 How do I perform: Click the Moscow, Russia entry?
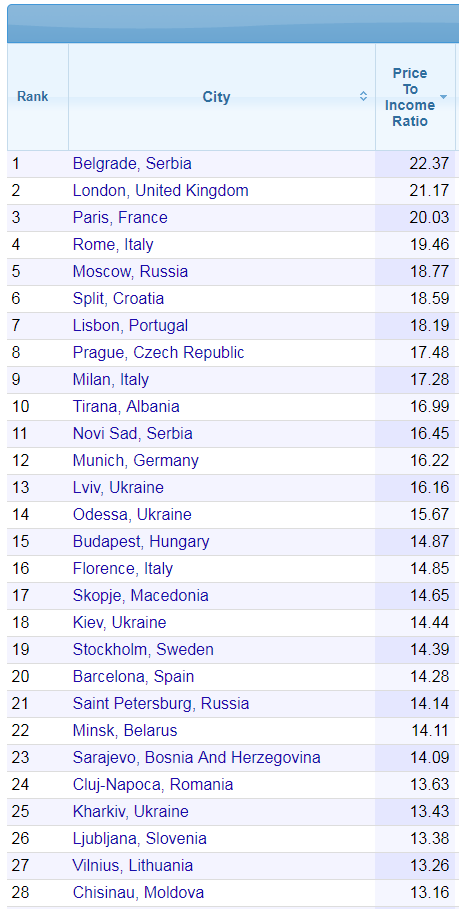[130, 271]
